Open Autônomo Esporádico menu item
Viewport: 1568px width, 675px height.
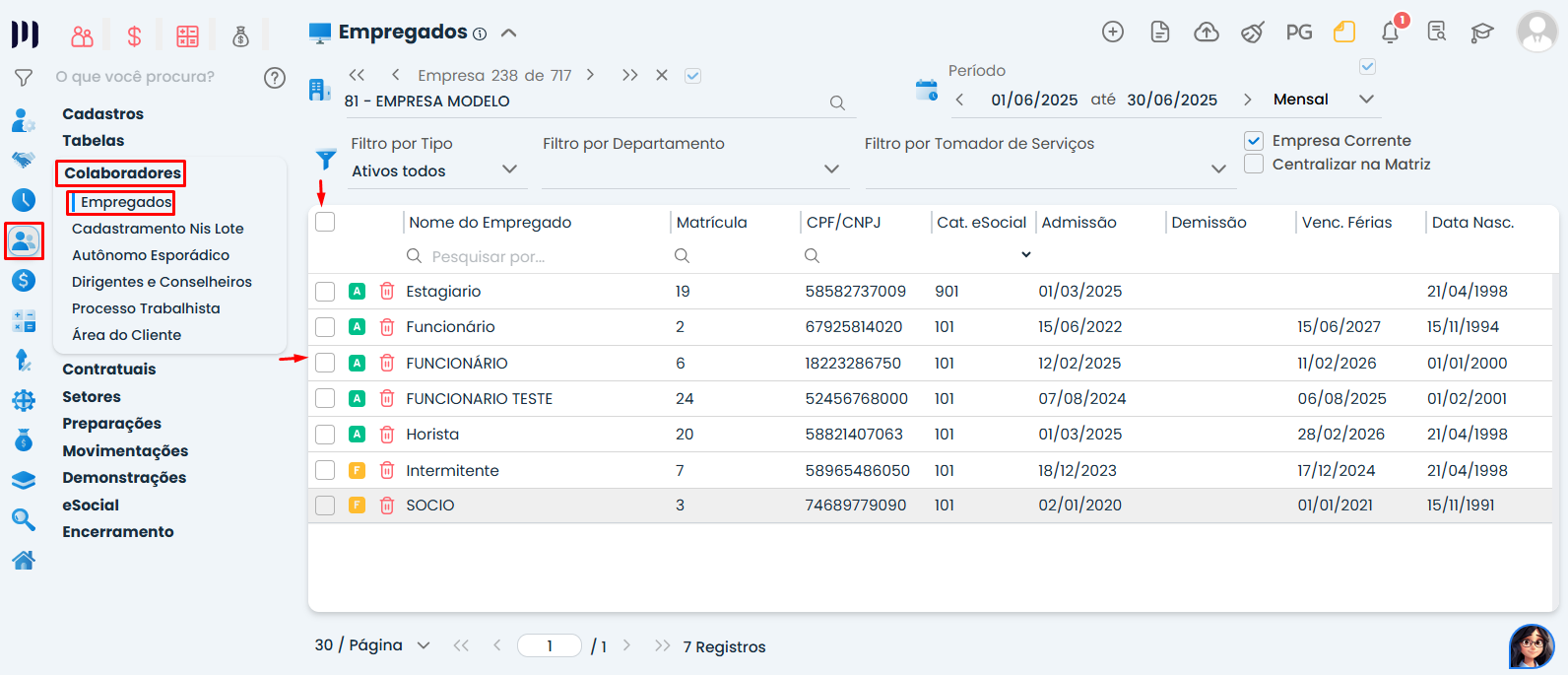151,255
